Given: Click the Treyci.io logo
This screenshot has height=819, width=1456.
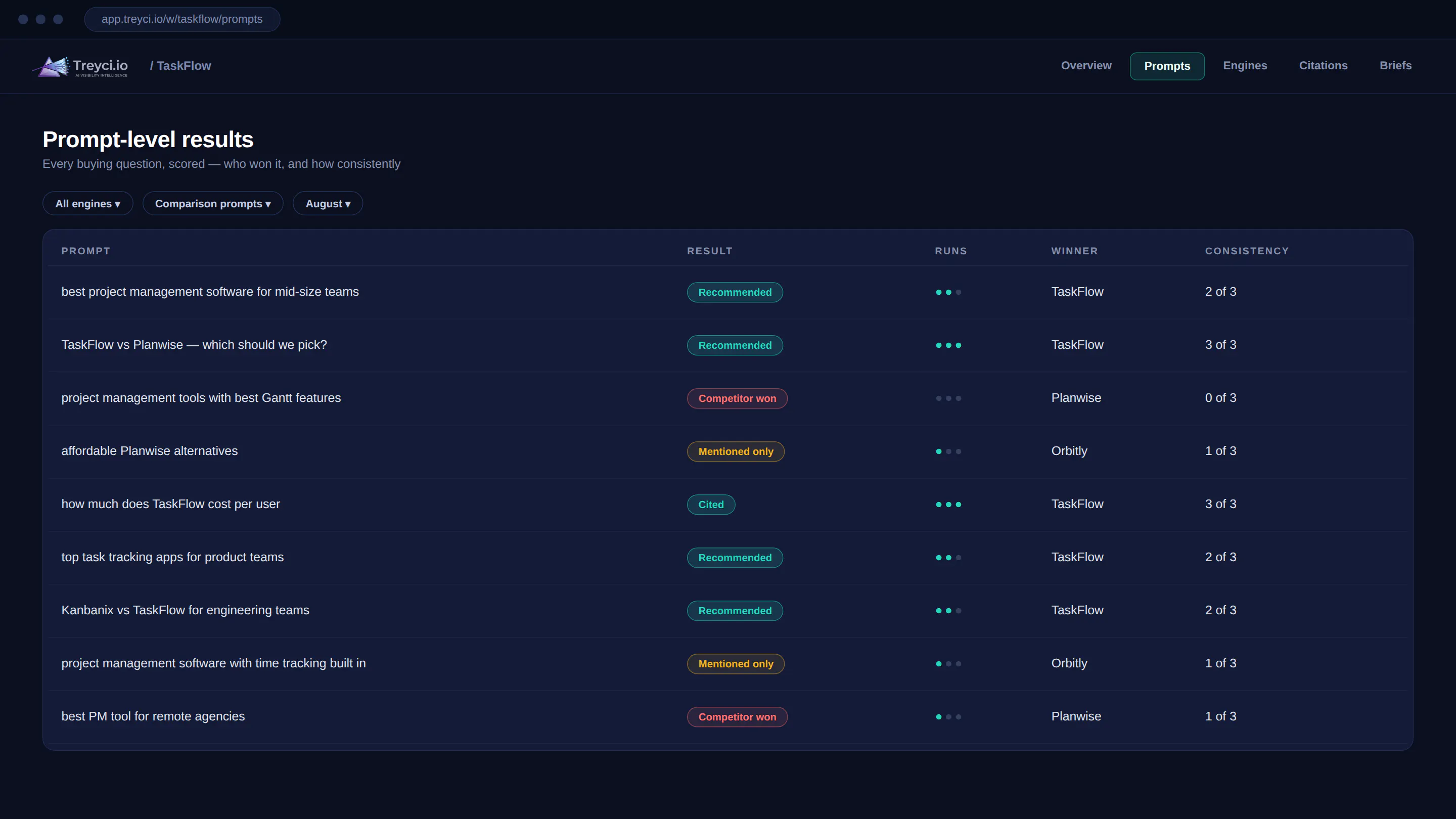Looking at the screenshot, I should (x=80, y=66).
